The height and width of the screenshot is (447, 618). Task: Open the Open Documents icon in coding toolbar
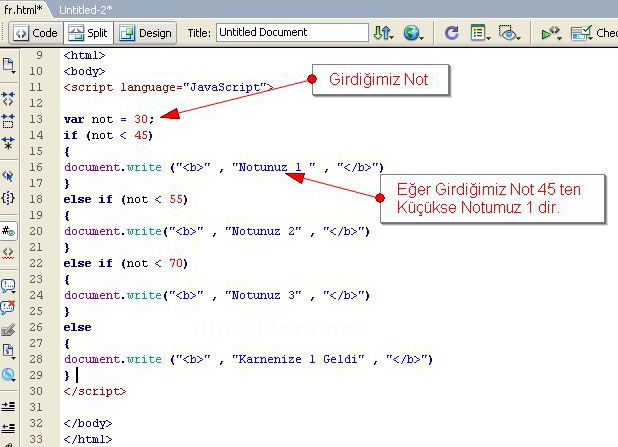pos(9,66)
